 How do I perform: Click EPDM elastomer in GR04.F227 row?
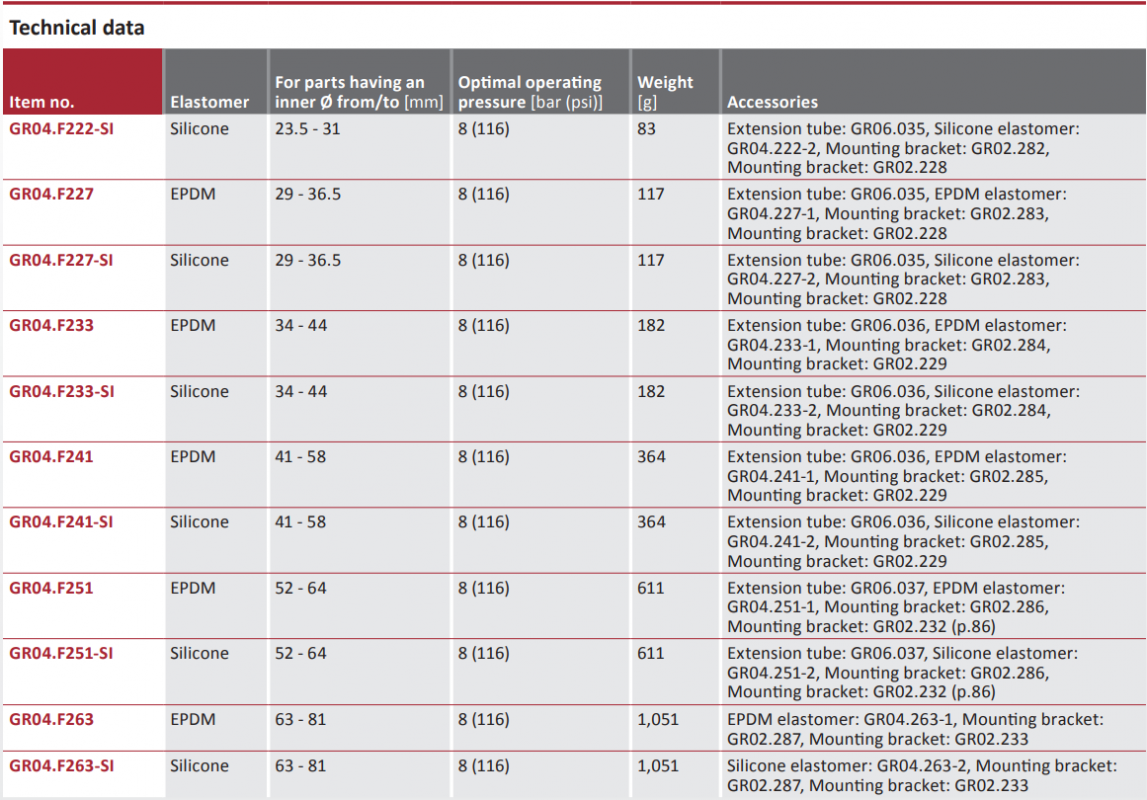pos(193,194)
